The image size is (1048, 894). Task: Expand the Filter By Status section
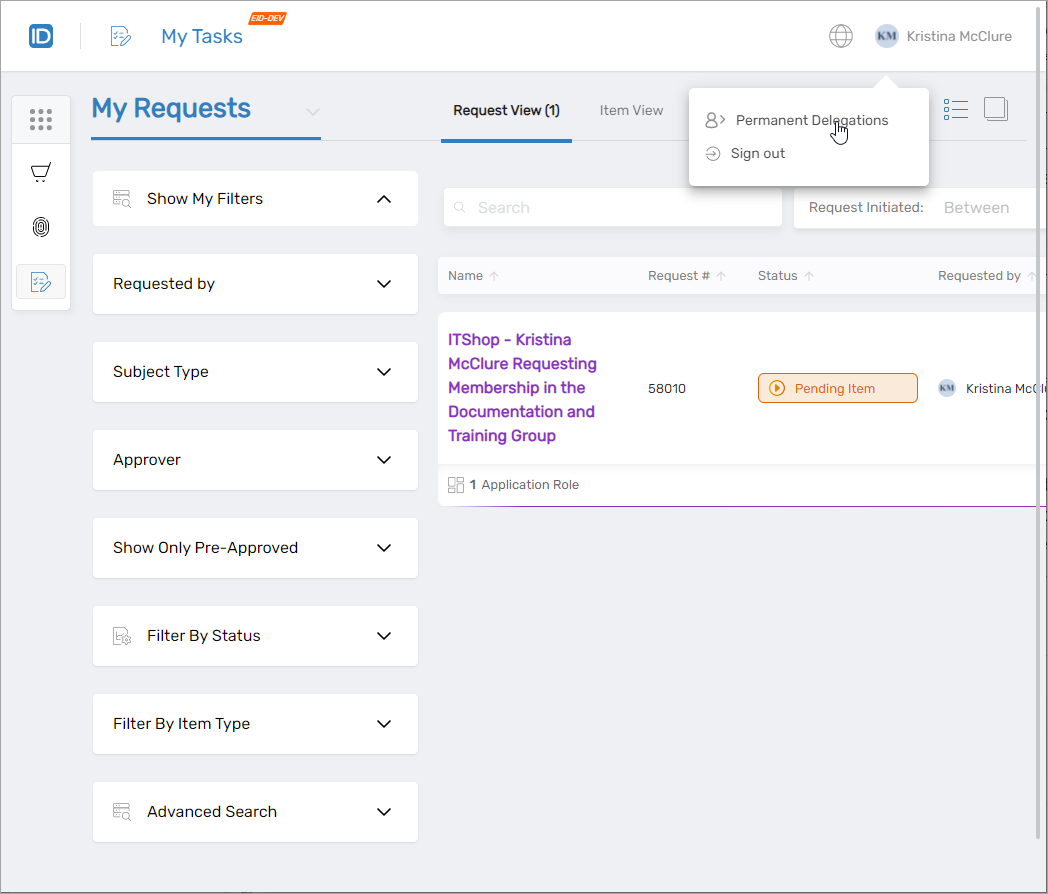click(x=384, y=636)
